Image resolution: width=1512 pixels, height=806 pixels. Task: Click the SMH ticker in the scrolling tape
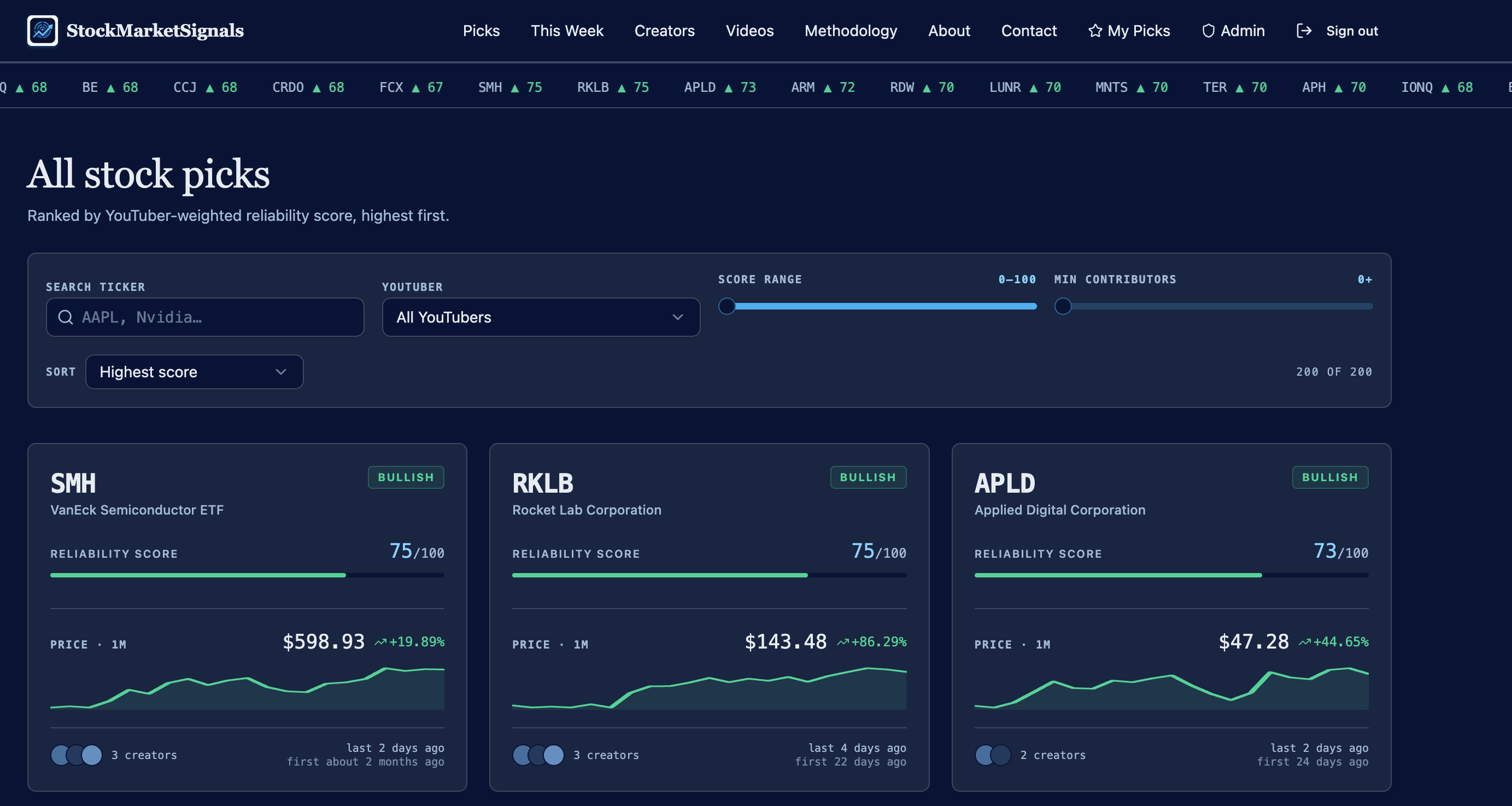click(510, 87)
